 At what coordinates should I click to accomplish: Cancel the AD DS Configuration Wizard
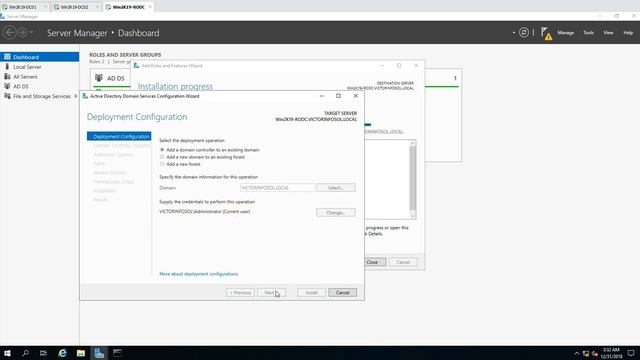point(342,292)
